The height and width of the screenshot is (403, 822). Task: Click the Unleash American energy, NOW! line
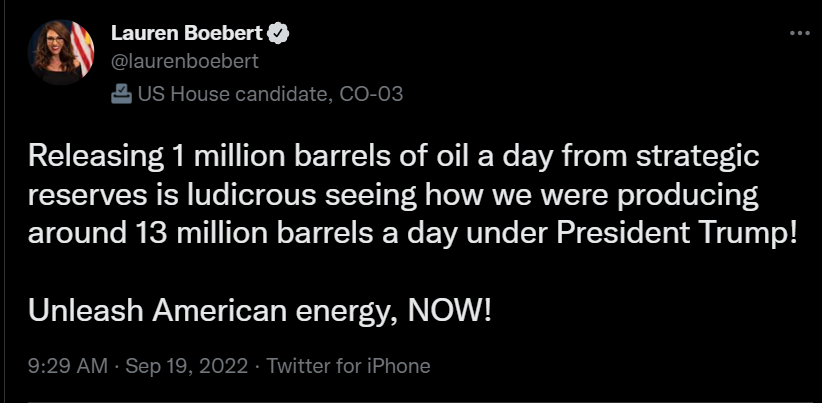point(260,311)
